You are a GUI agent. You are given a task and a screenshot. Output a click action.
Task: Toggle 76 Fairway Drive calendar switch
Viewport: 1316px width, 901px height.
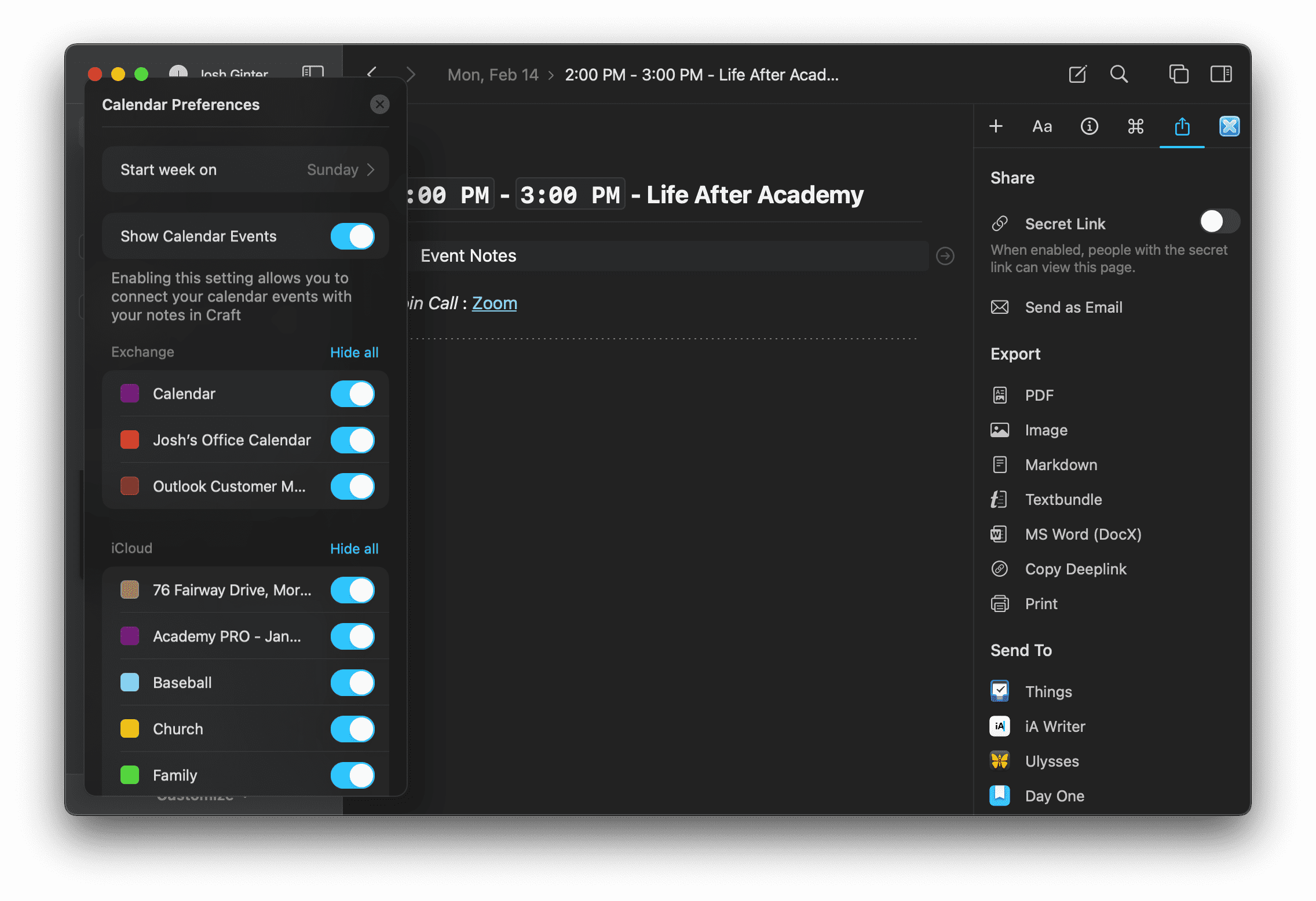[353, 590]
